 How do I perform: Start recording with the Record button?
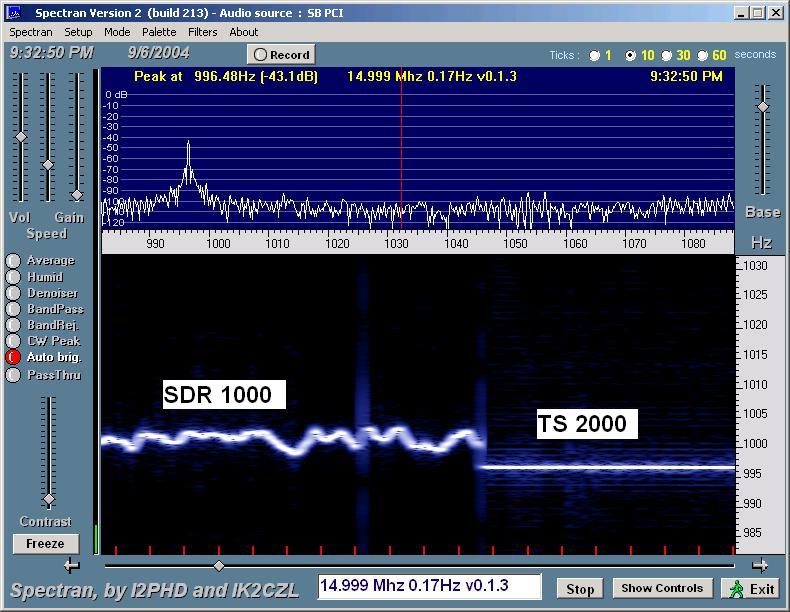click(x=281, y=55)
